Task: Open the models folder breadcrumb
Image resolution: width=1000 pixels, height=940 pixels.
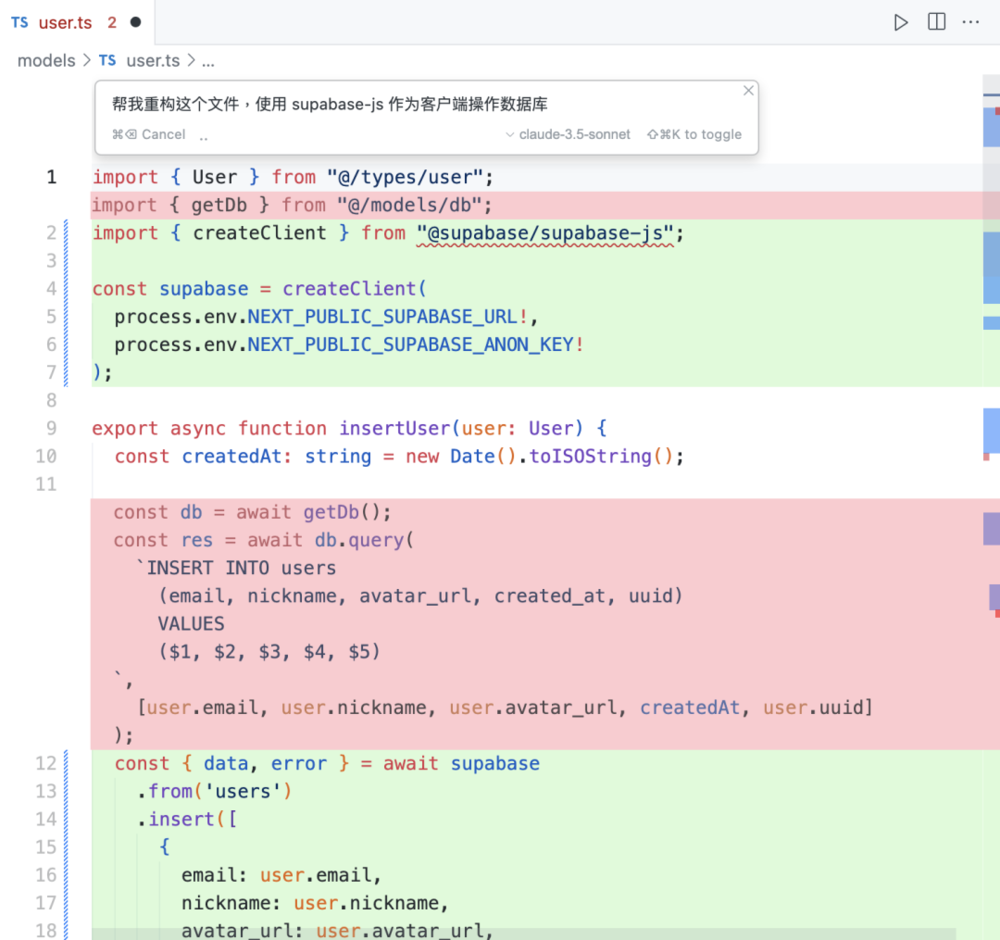Action: tap(46, 61)
